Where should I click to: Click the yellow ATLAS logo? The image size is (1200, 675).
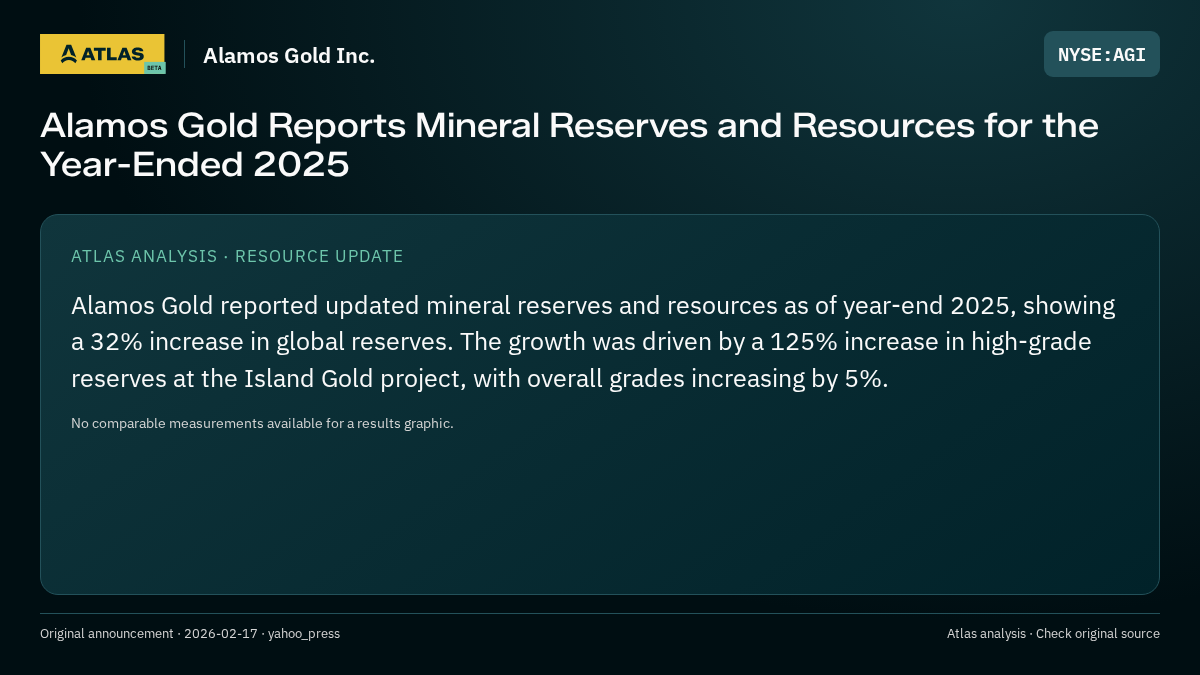point(102,54)
